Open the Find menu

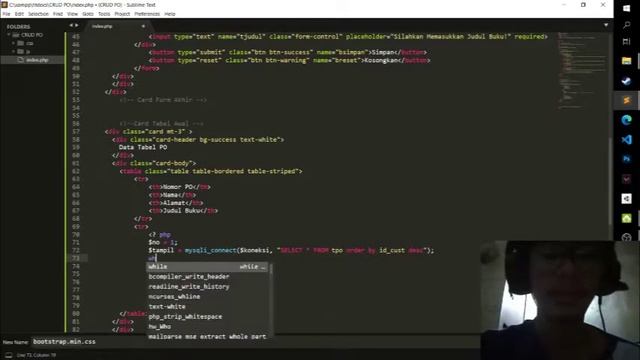point(58,14)
